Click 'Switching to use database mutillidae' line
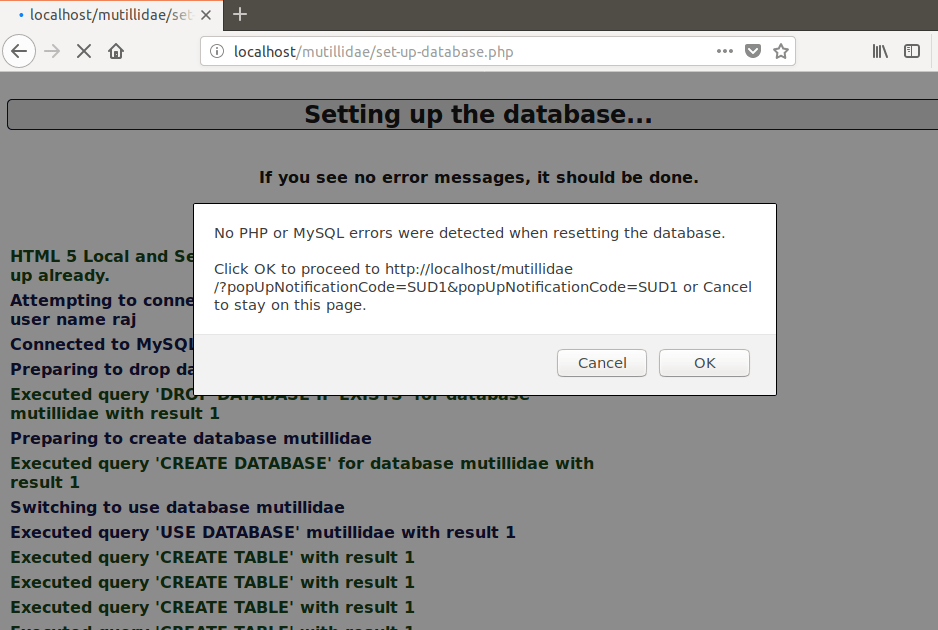 click(x=177, y=507)
